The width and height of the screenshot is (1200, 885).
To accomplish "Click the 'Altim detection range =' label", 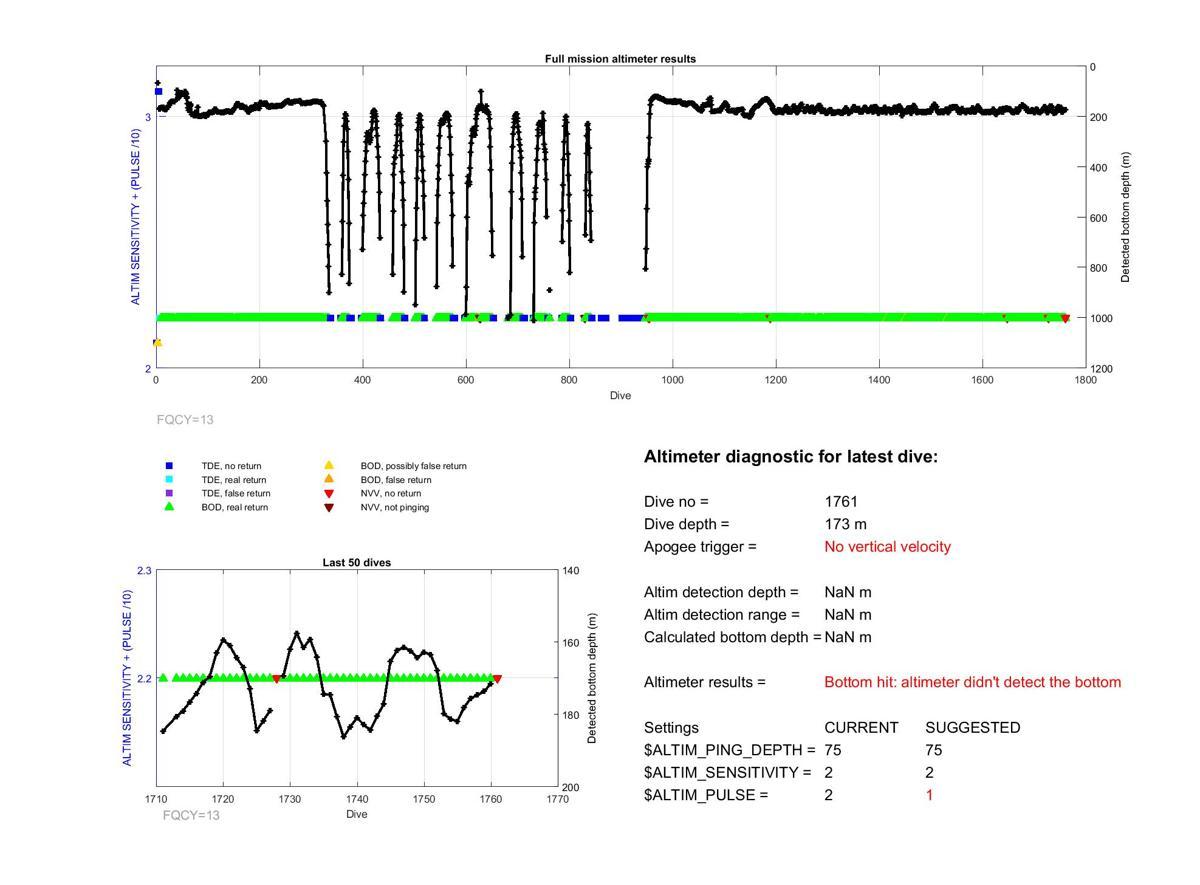I will pos(722,615).
